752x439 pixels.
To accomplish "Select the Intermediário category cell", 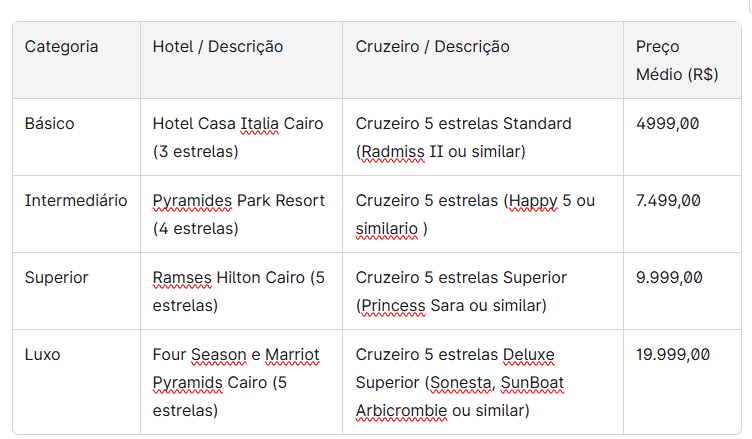I will [76, 201].
